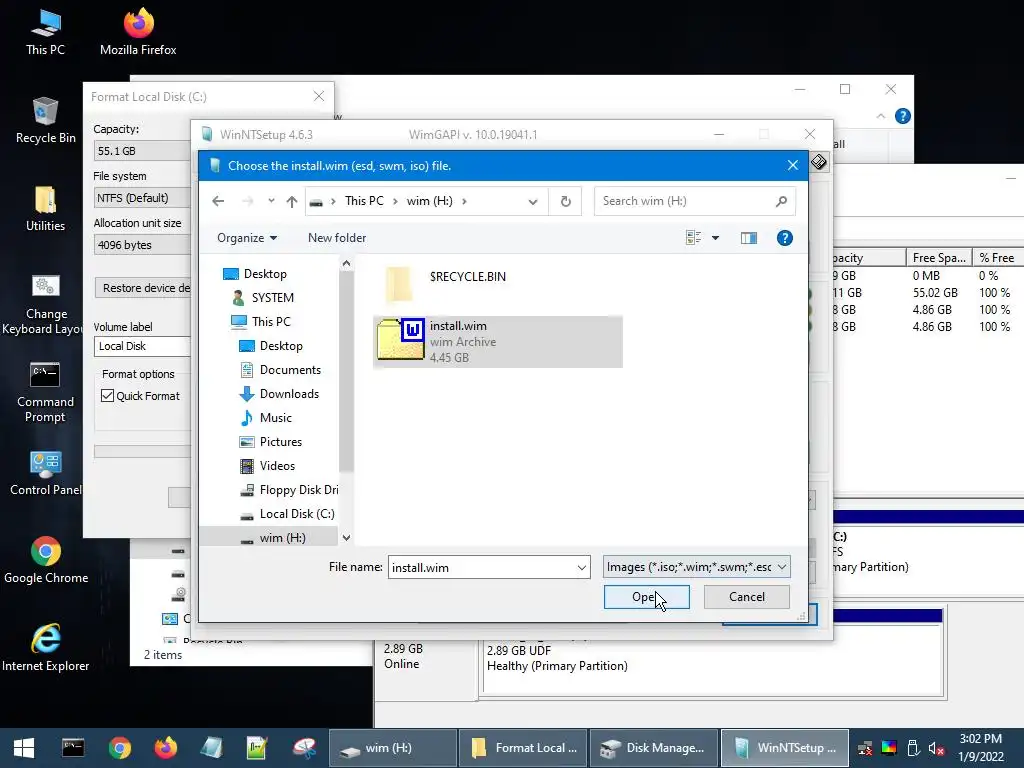The image size is (1024, 768).
Task: Click the Free Space column header
Action: click(x=939, y=258)
